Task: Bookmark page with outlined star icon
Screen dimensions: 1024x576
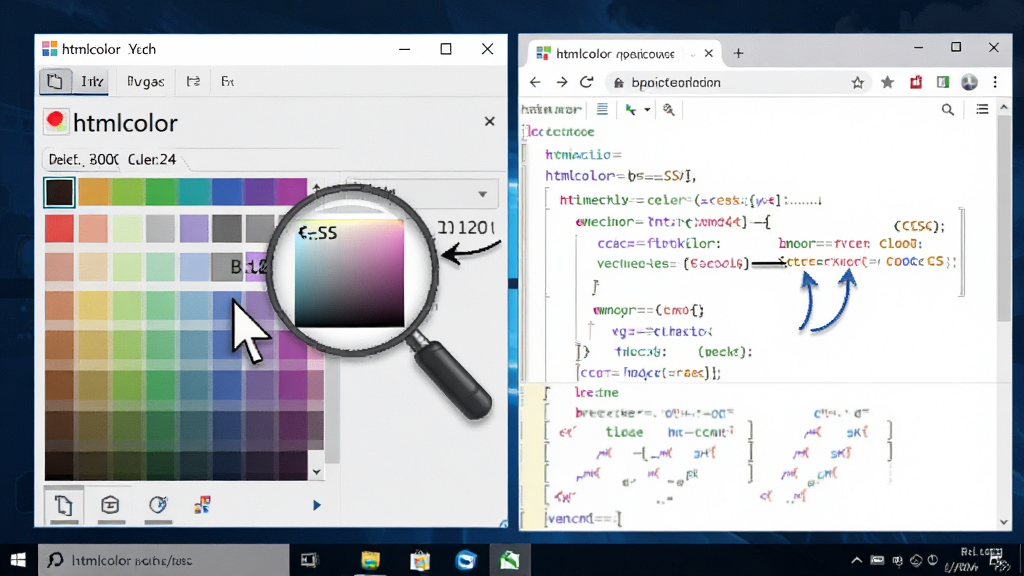Action: (857, 82)
